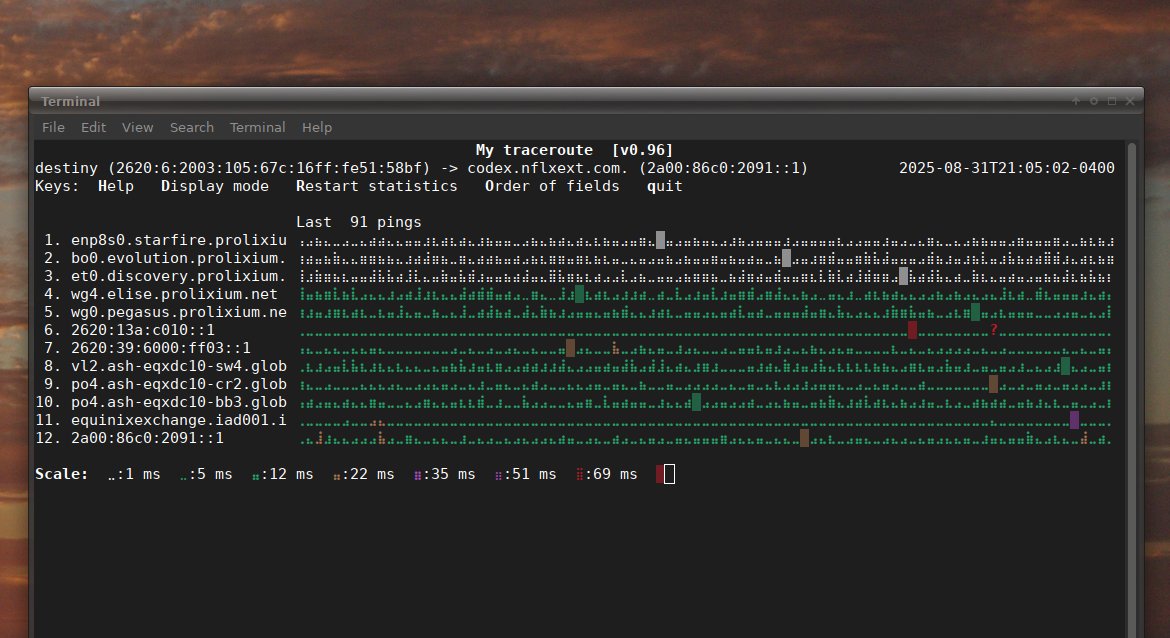Click the green highlighted block in hop 5 graph

975,312
